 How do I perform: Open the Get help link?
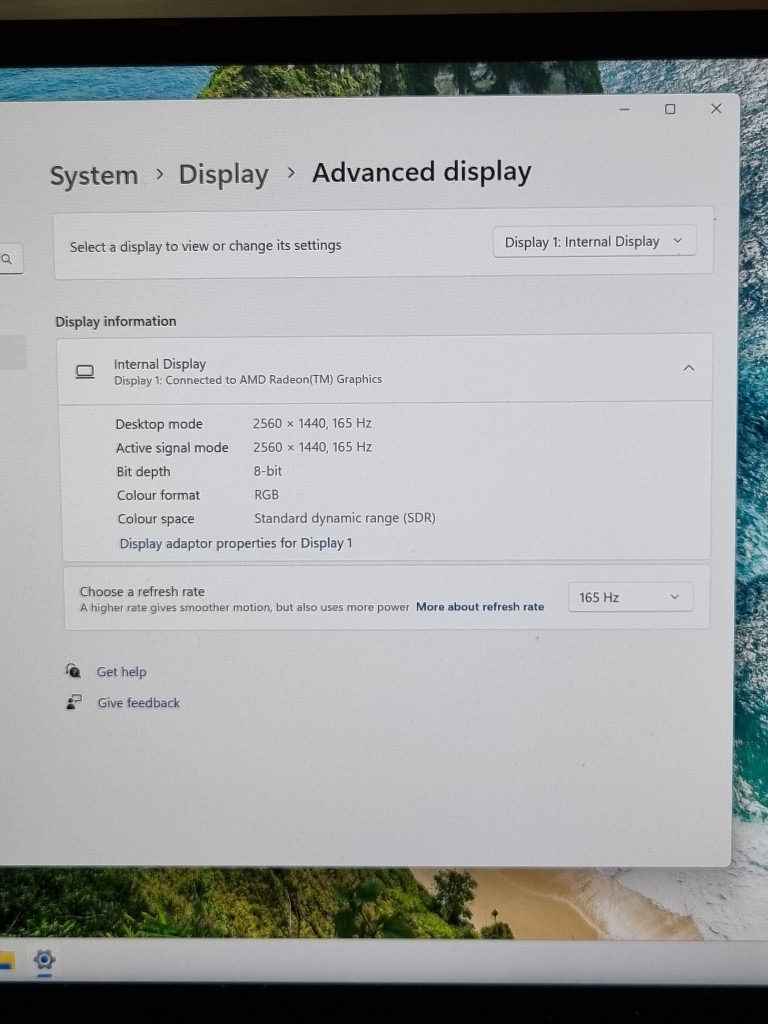tap(121, 671)
